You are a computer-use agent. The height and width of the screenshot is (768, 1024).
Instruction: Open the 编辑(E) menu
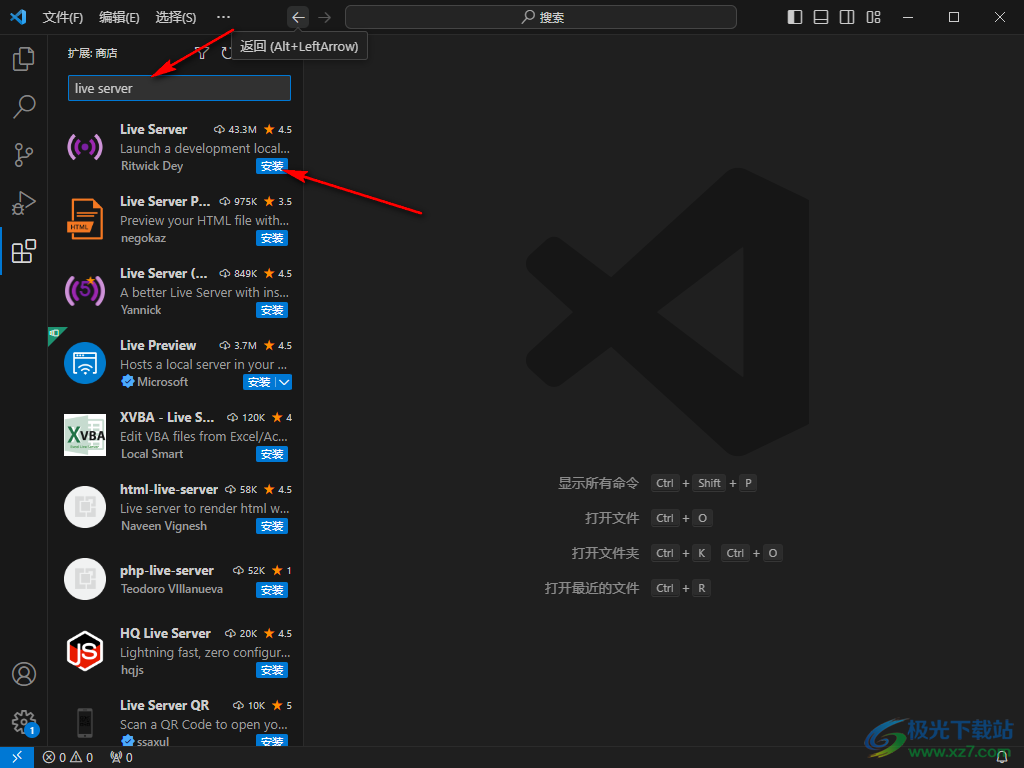pos(119,17)
